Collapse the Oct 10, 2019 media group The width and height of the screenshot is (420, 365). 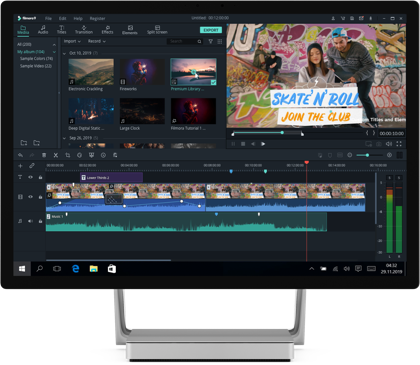pyautogui.click(x=64, y=53)
